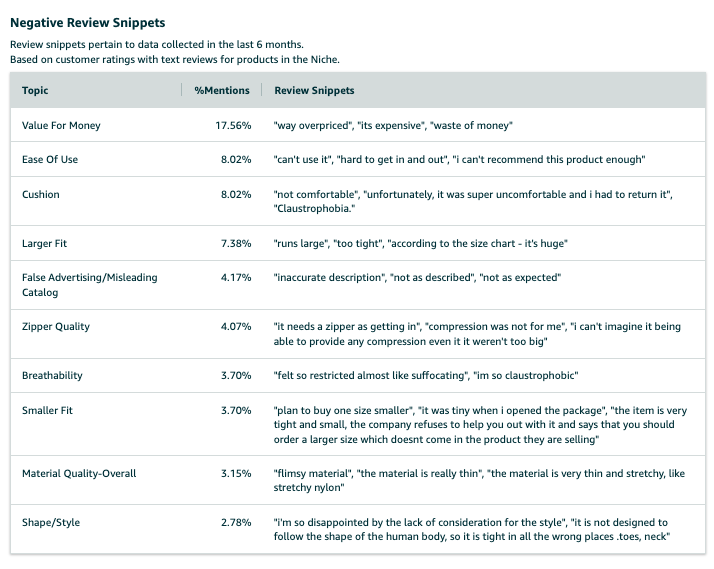The image size is (714, 569).
Task: Click the Negative Review Snippets heading
Action: point(88,22)
